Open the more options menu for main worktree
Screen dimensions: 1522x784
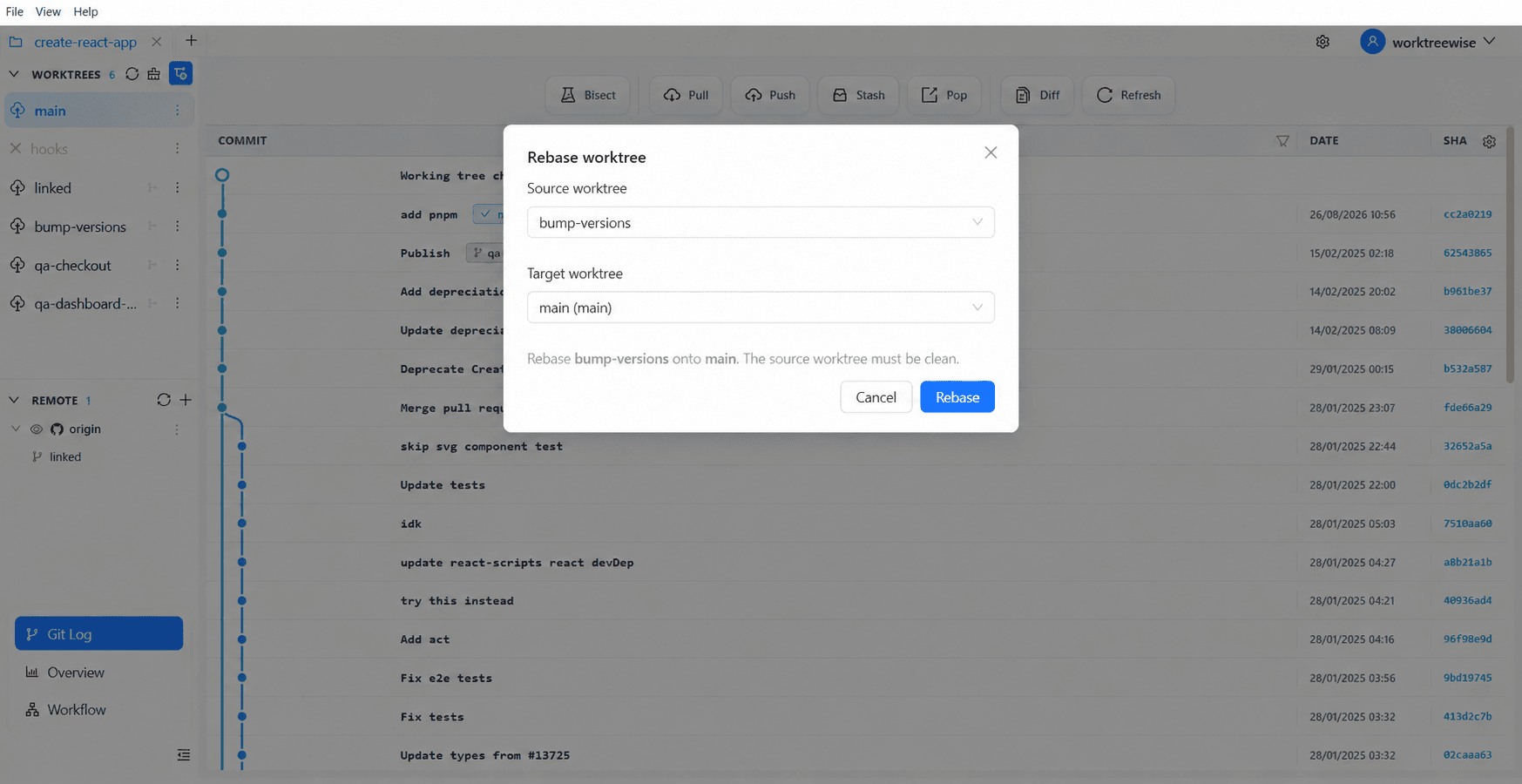177,111
